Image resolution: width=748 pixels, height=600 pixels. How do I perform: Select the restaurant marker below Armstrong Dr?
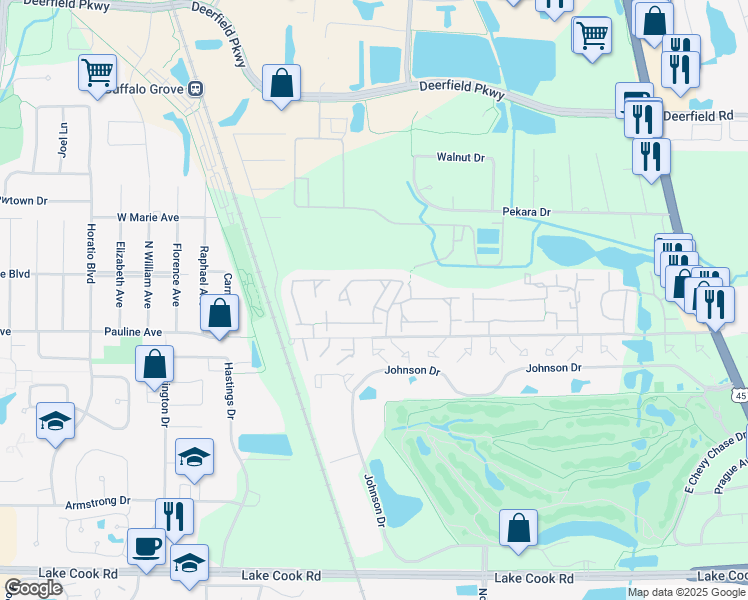[174, 516]
